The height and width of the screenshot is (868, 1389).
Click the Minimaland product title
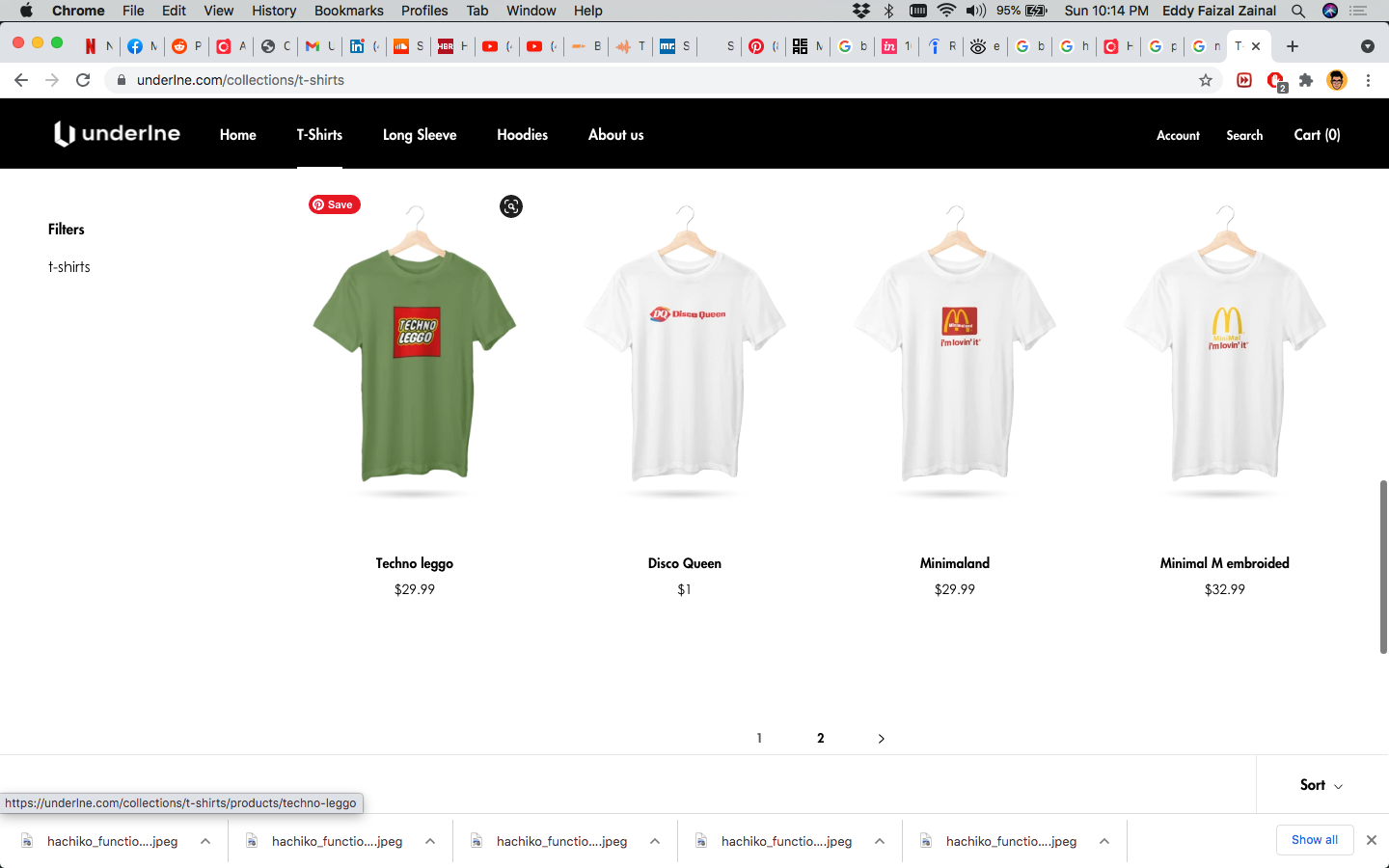(955, 563)
